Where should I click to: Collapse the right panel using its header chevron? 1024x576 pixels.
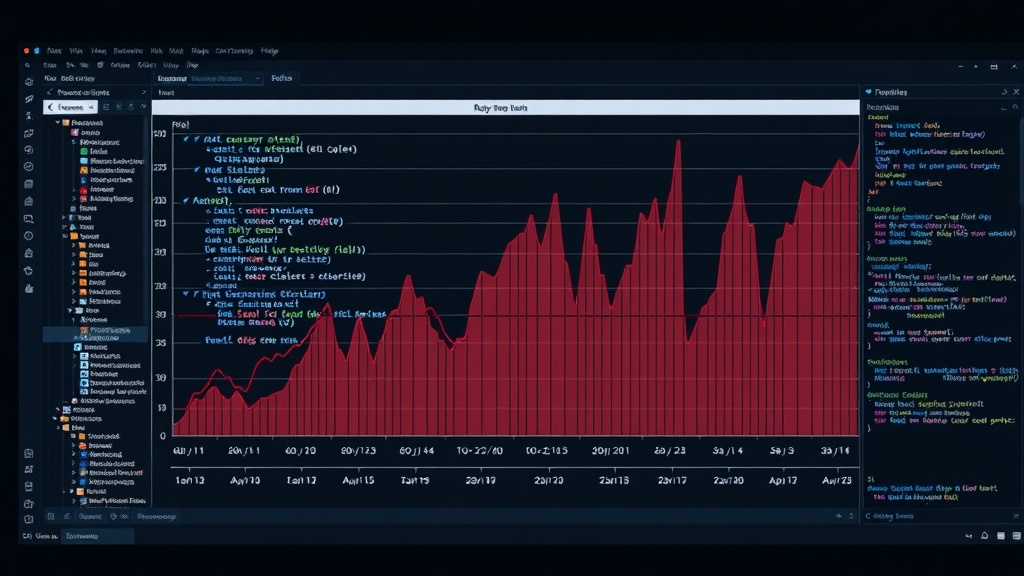click(x=1004, y=92)
